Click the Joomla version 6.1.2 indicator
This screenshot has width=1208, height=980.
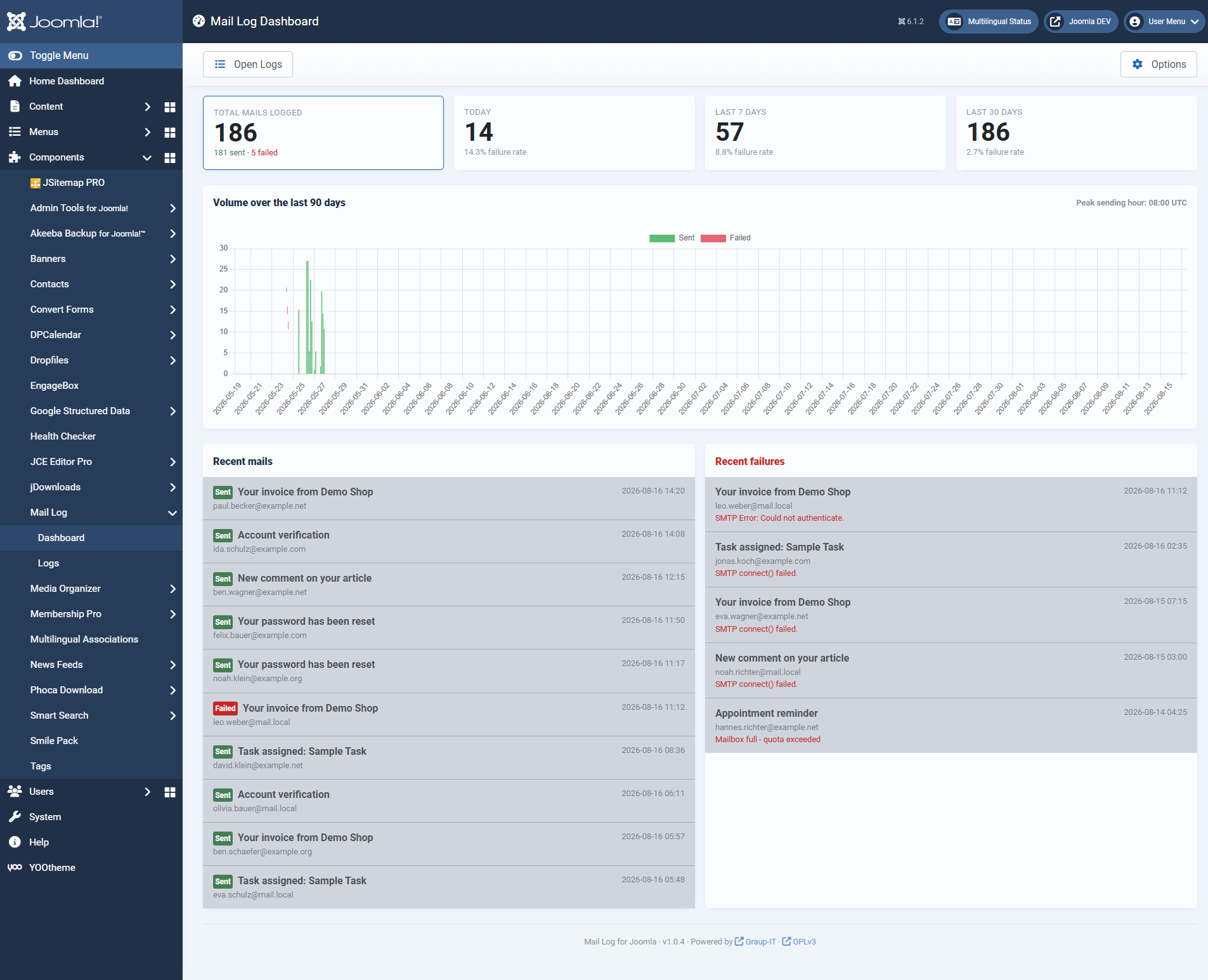911,22
